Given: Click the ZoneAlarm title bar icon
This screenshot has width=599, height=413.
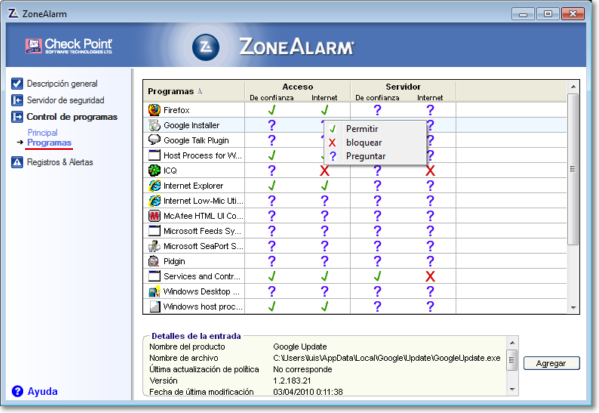Looking at the screenshot, I should pos(13,13).
